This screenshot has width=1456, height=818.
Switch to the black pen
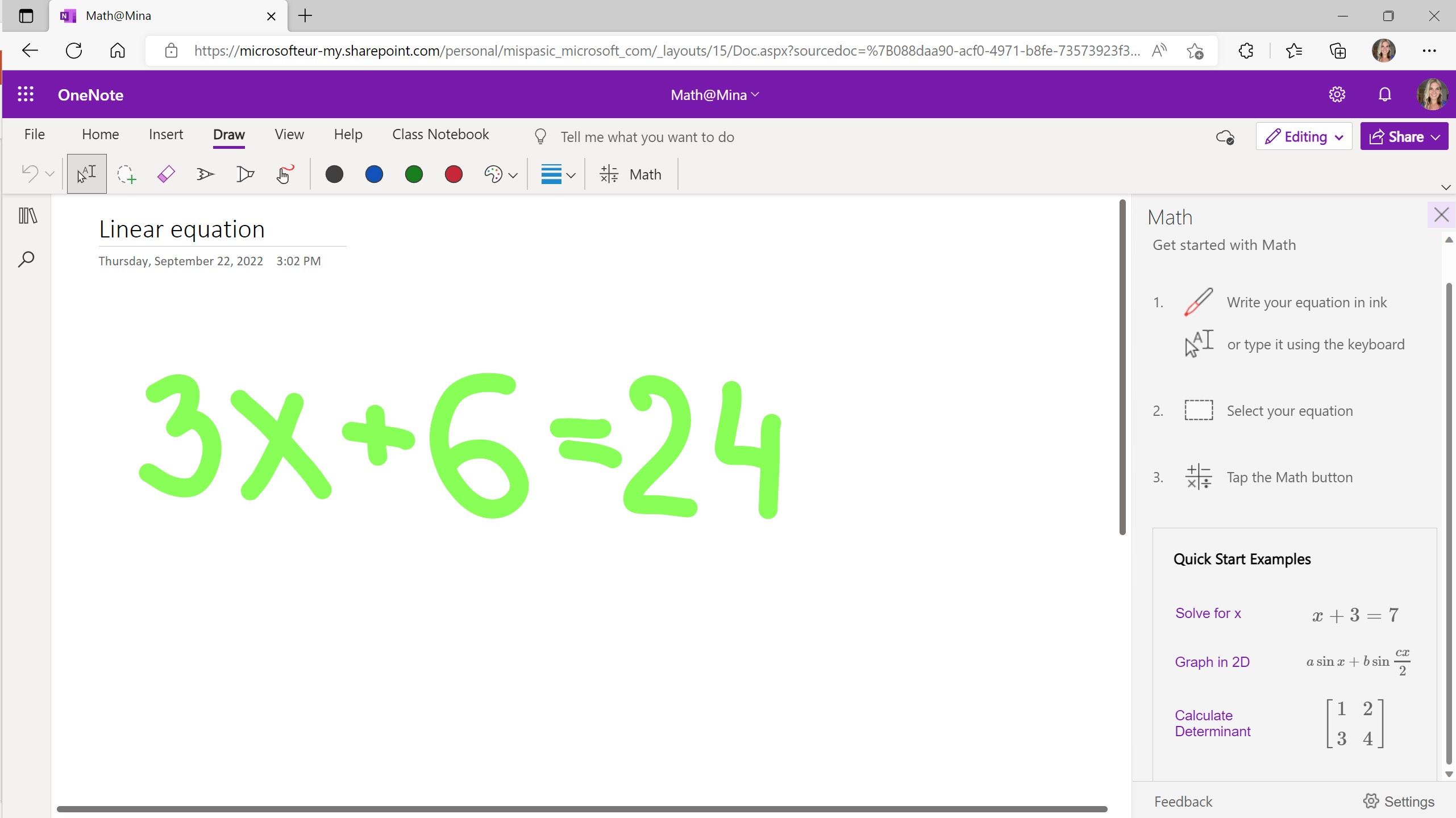(x=334, y=174)
